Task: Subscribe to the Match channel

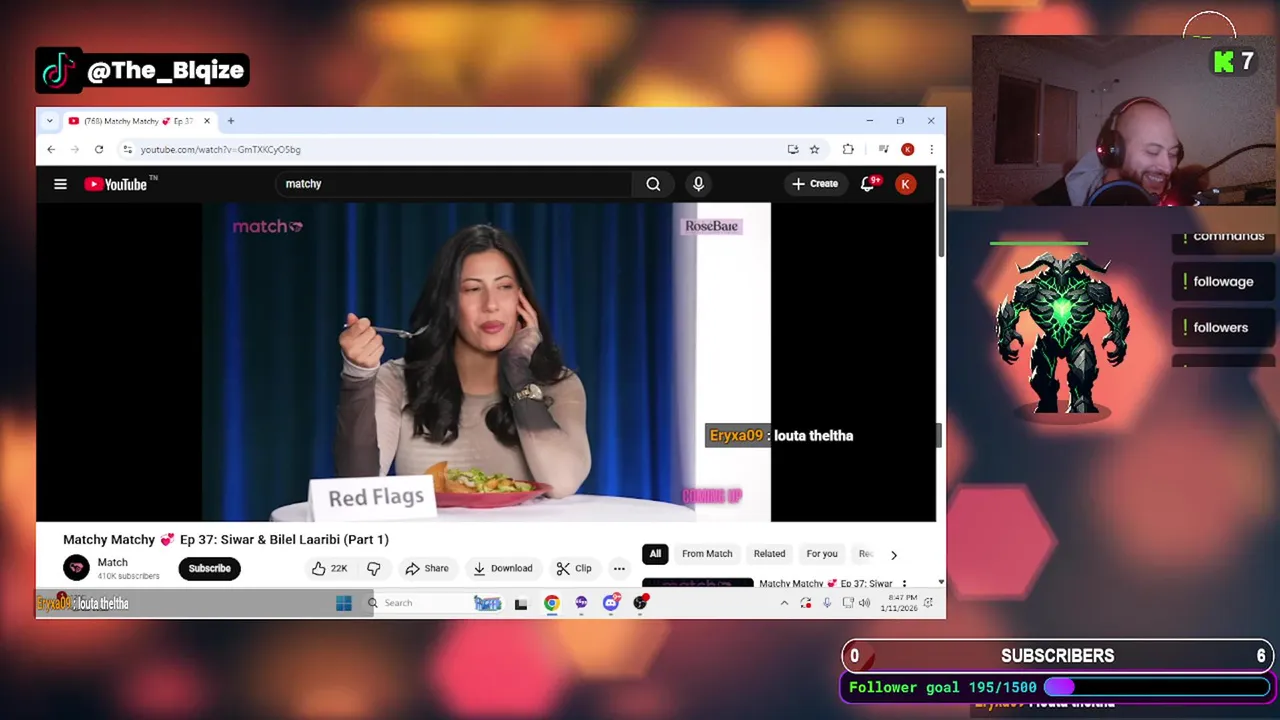Action: [210, 568]
